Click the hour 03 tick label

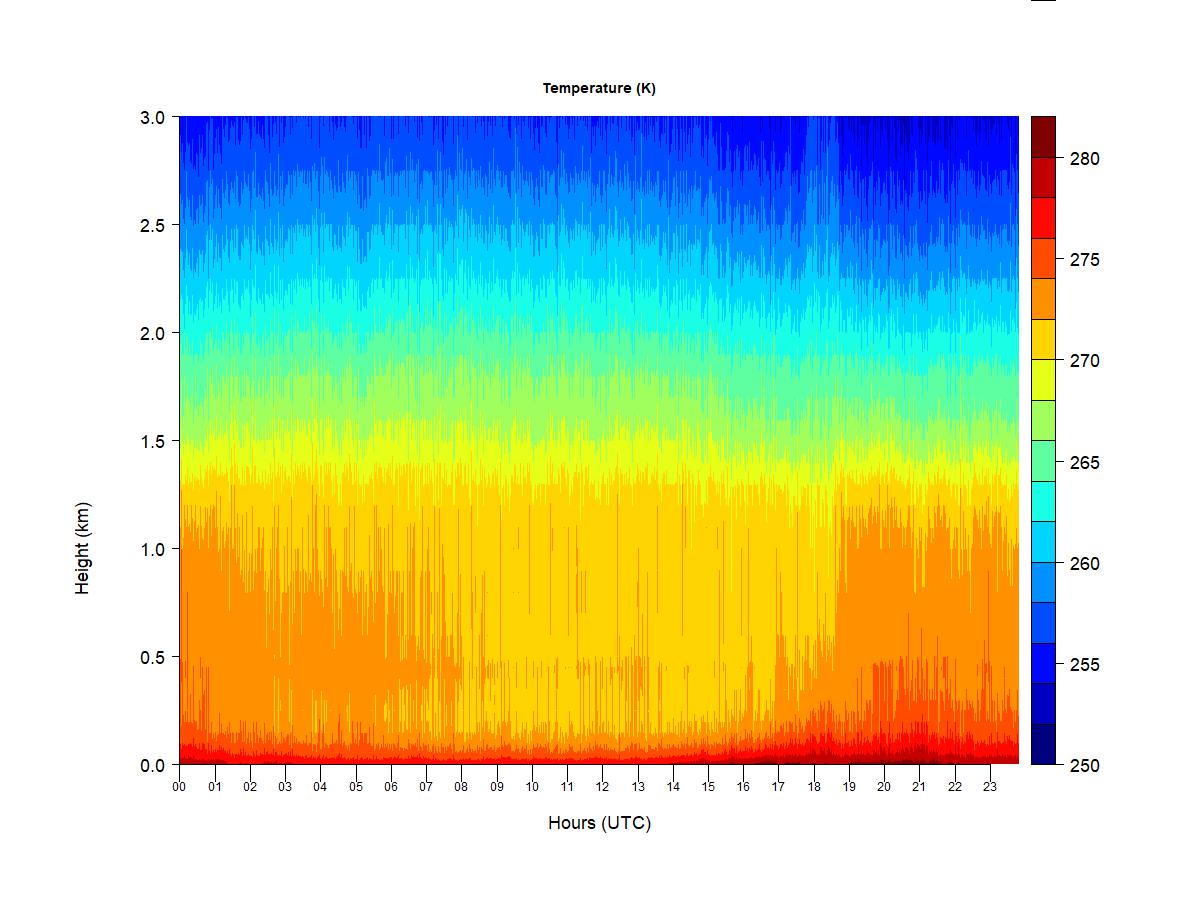[285, 786]
